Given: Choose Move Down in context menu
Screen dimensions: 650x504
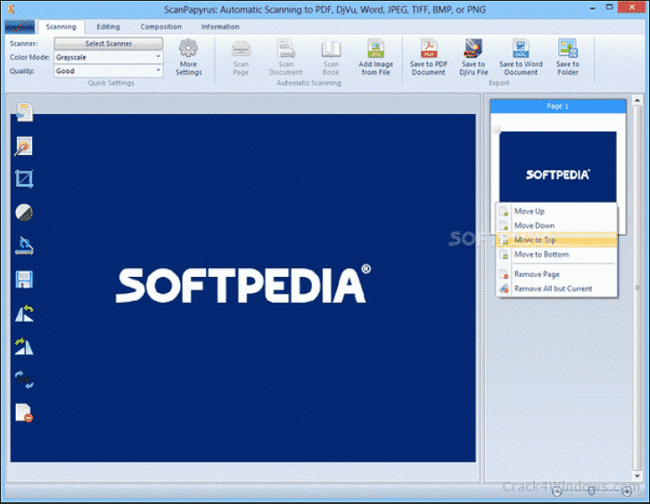Looking at the screenshot, I should pyautogui.click(x=557, y=225).
